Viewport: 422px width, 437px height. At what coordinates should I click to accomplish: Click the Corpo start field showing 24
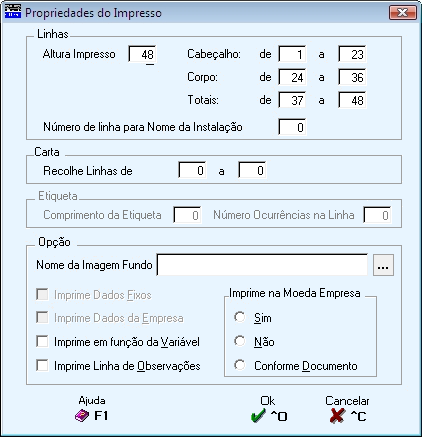tap(292, 77)
